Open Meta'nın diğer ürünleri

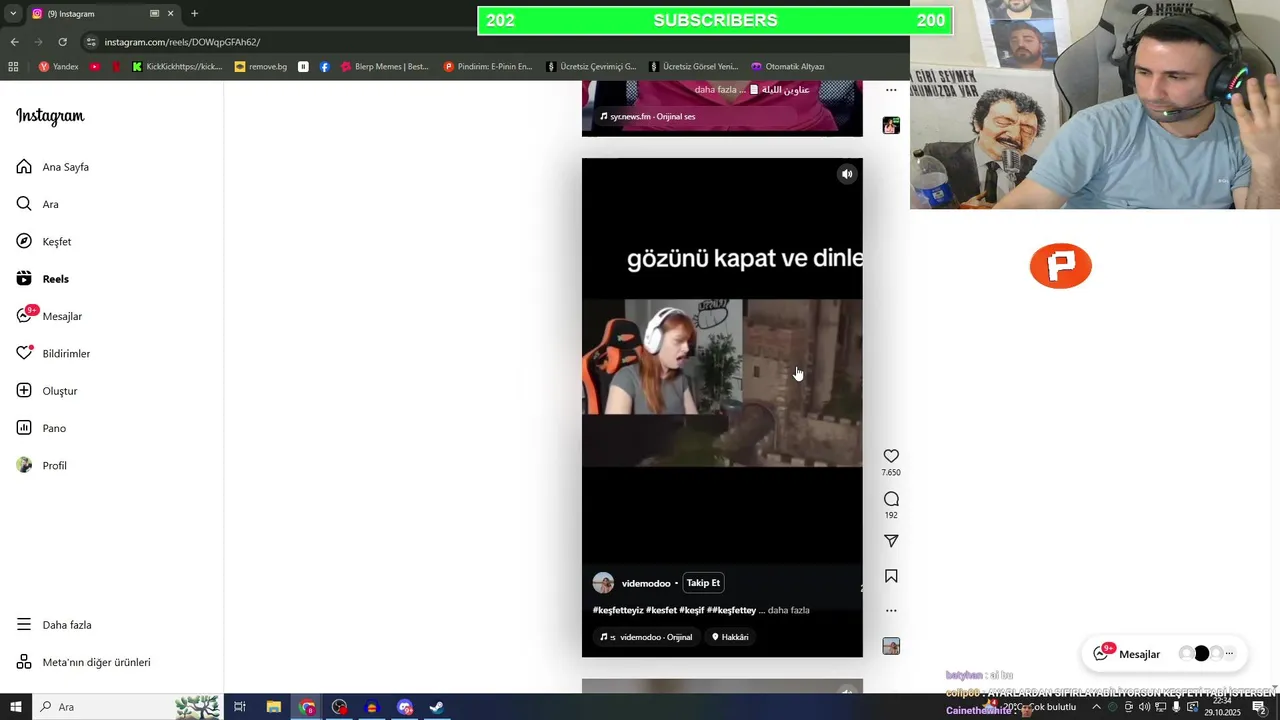tap(84, 662)
